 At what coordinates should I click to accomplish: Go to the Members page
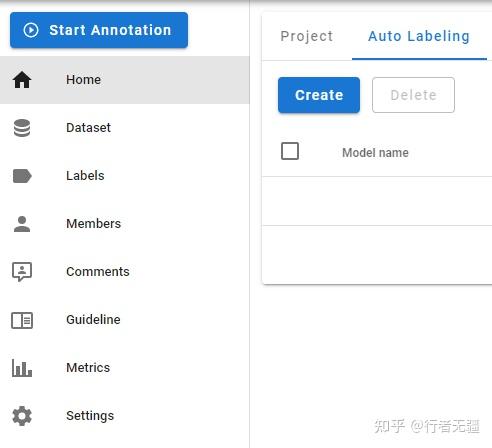click(125, 224)
